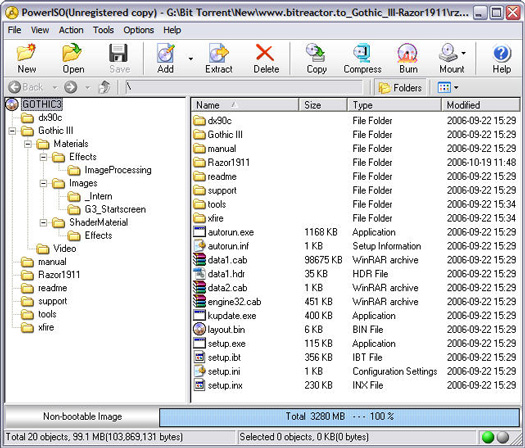Viewport: 525px width, 448px height.
Task: Open the Back history dropdown arrow
Action: click(55, 88)
